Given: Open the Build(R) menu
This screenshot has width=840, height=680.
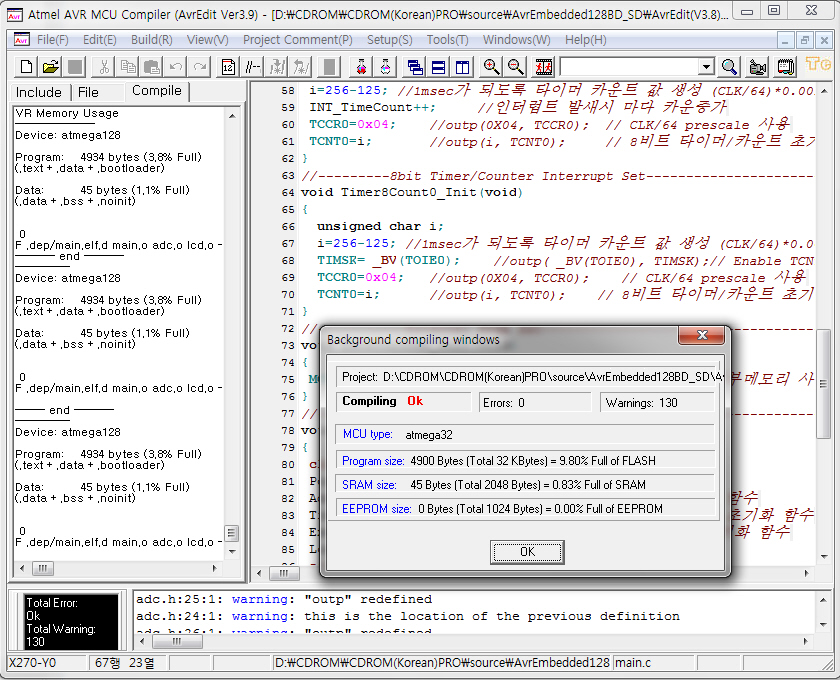Looking at the screenshot, I should [x=152, y=40].
